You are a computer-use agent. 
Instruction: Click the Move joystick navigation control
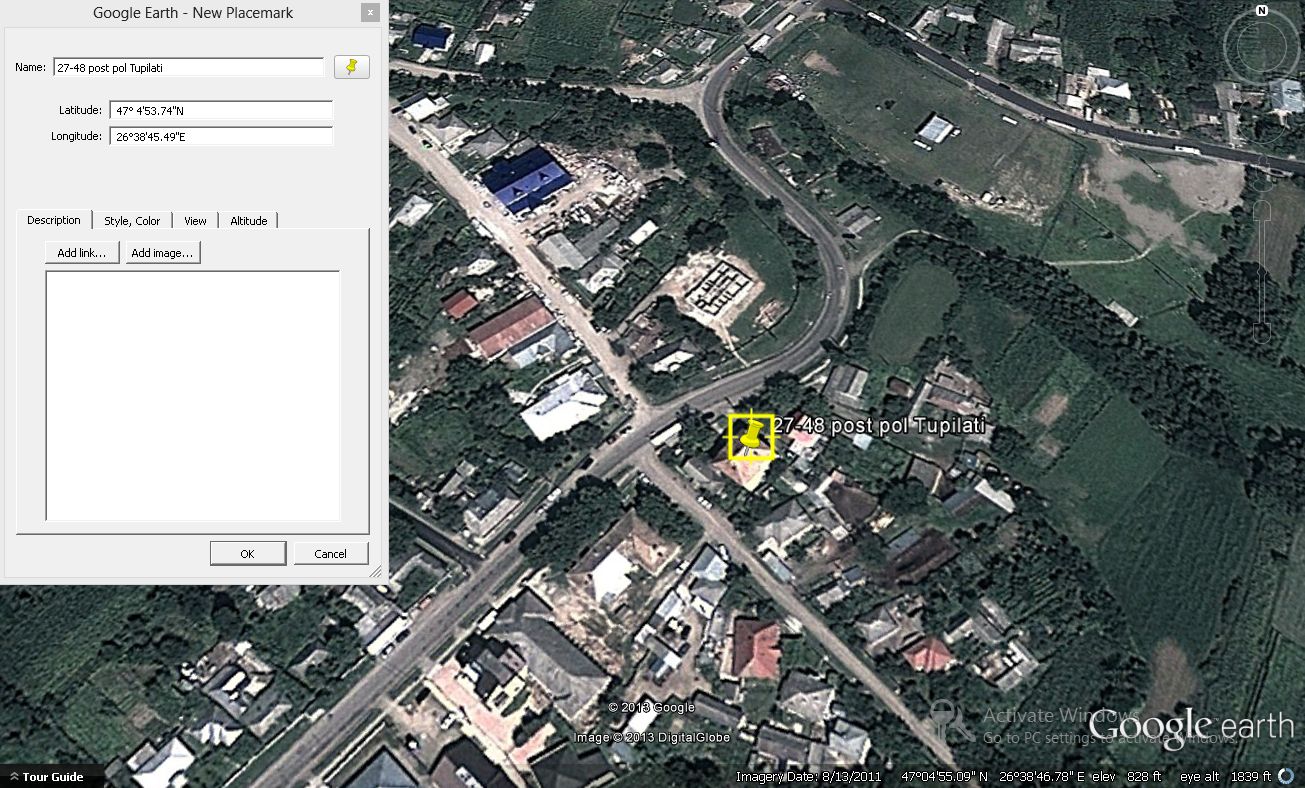click(x=1262, y=120)
